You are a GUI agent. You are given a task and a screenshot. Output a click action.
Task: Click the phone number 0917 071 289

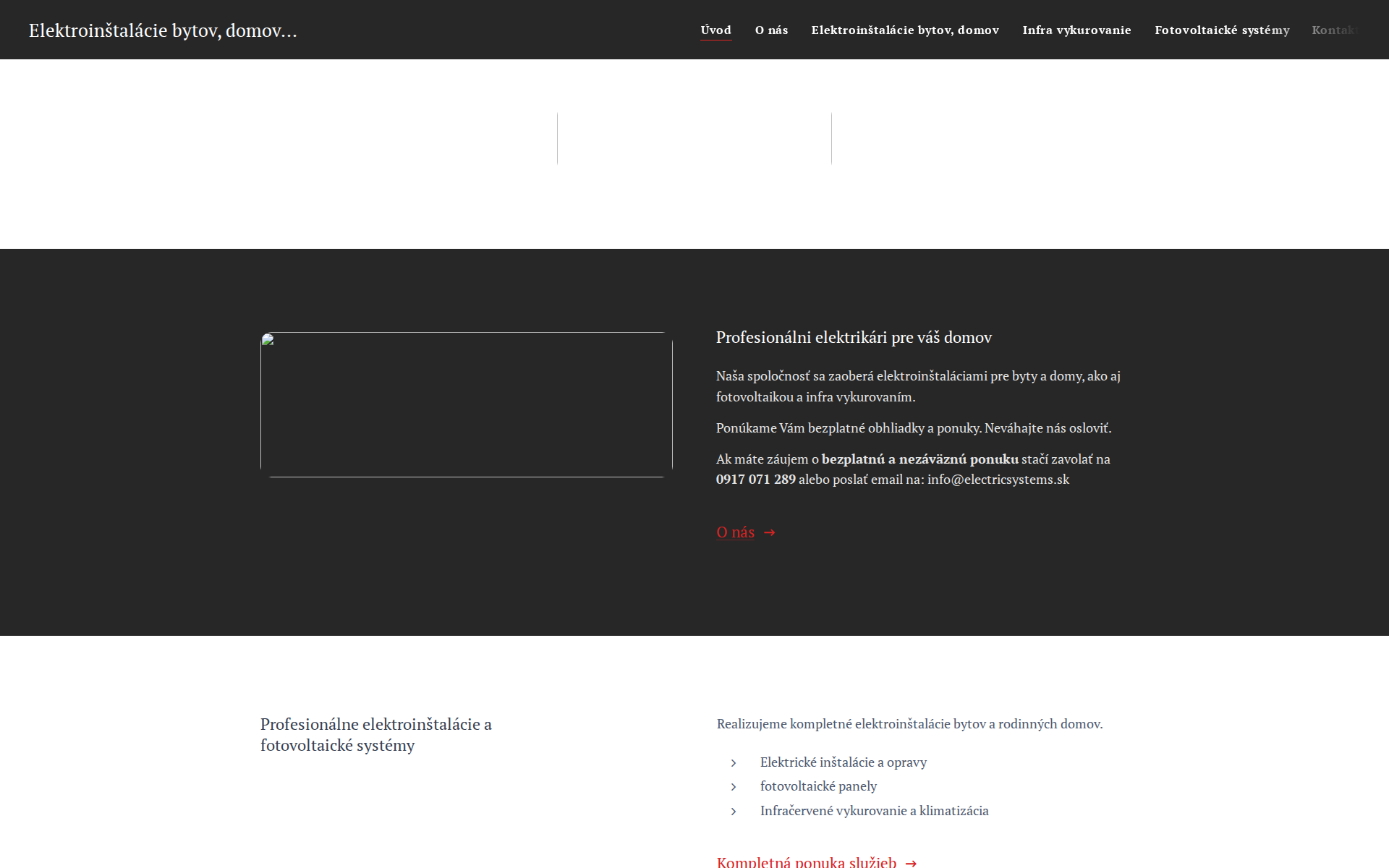[x=755, y=479]
